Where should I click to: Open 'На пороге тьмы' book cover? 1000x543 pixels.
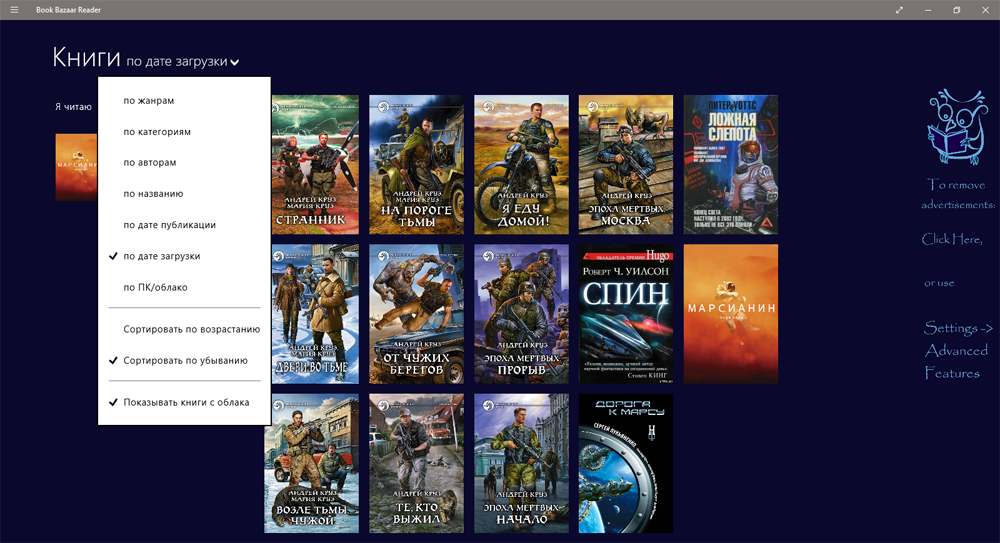click(416, 165)
